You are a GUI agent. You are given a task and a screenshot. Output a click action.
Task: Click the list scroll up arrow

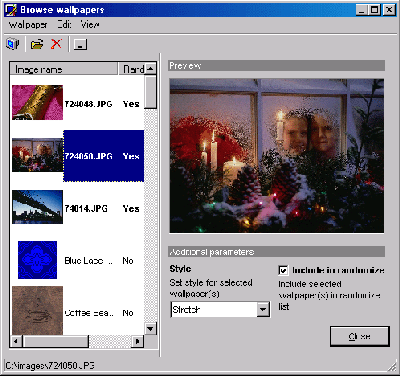tap(150, 69)
